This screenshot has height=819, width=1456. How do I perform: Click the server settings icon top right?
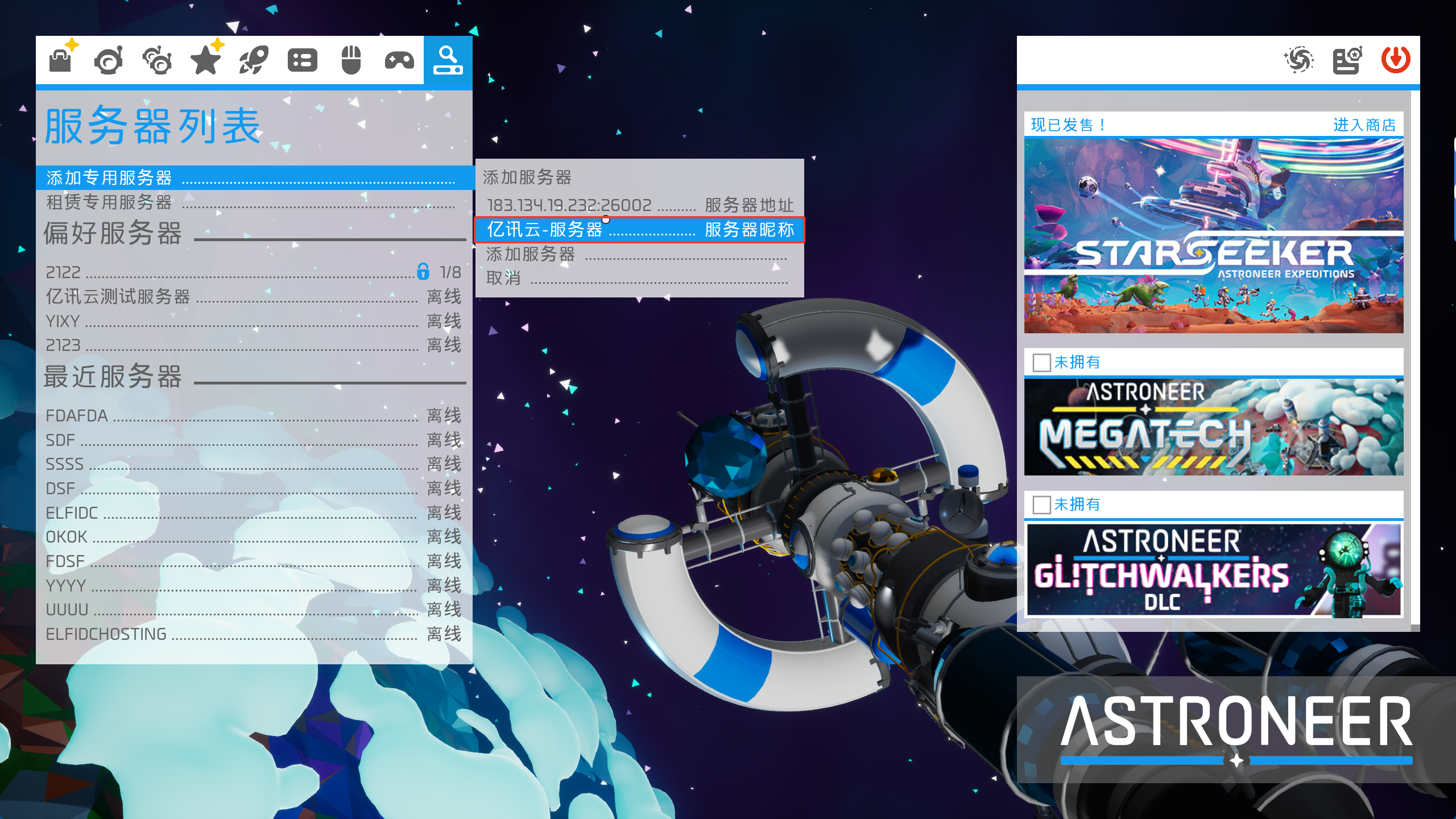pos(1347,60)
